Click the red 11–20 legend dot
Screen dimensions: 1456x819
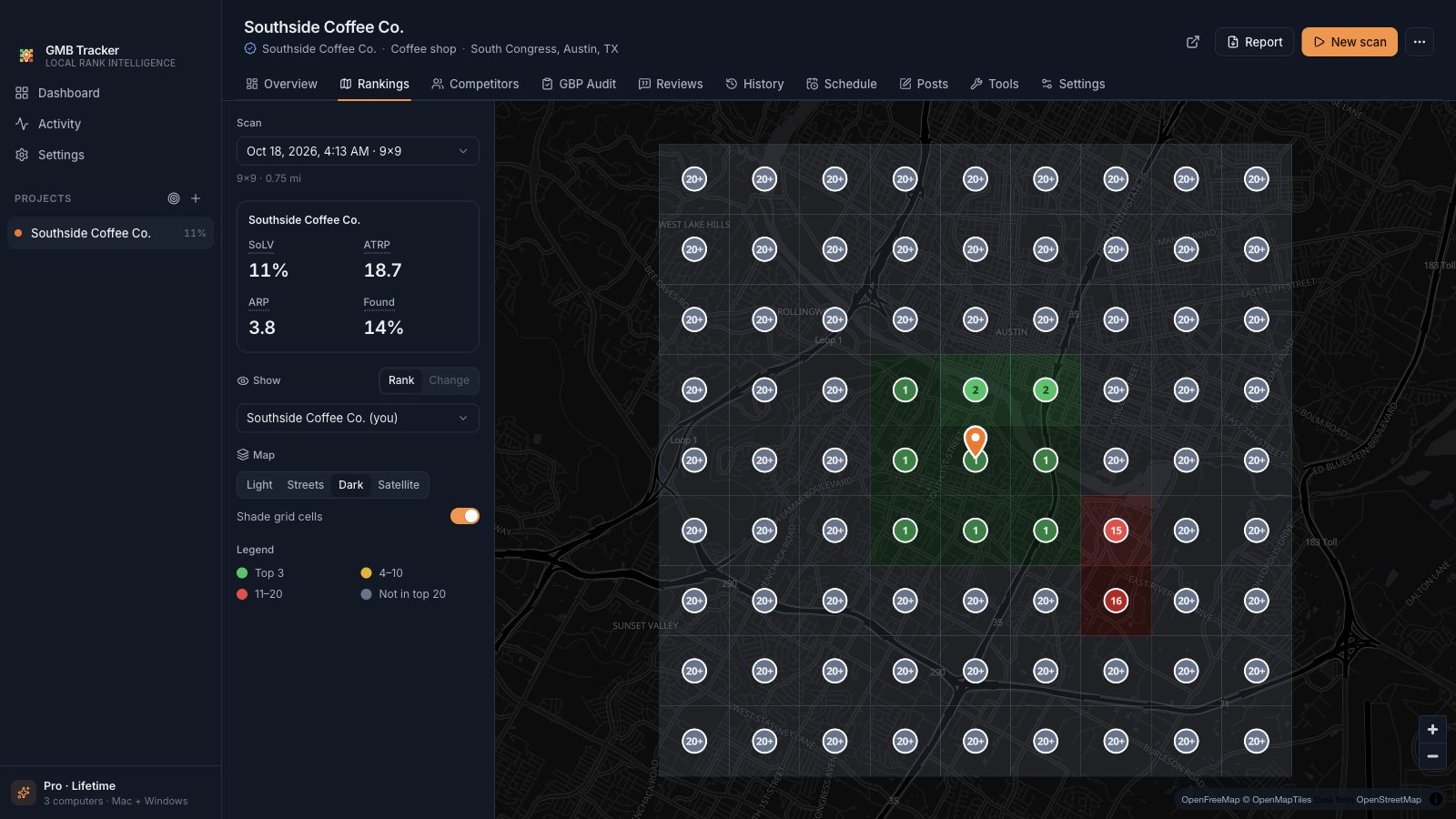tap(242, 594)
